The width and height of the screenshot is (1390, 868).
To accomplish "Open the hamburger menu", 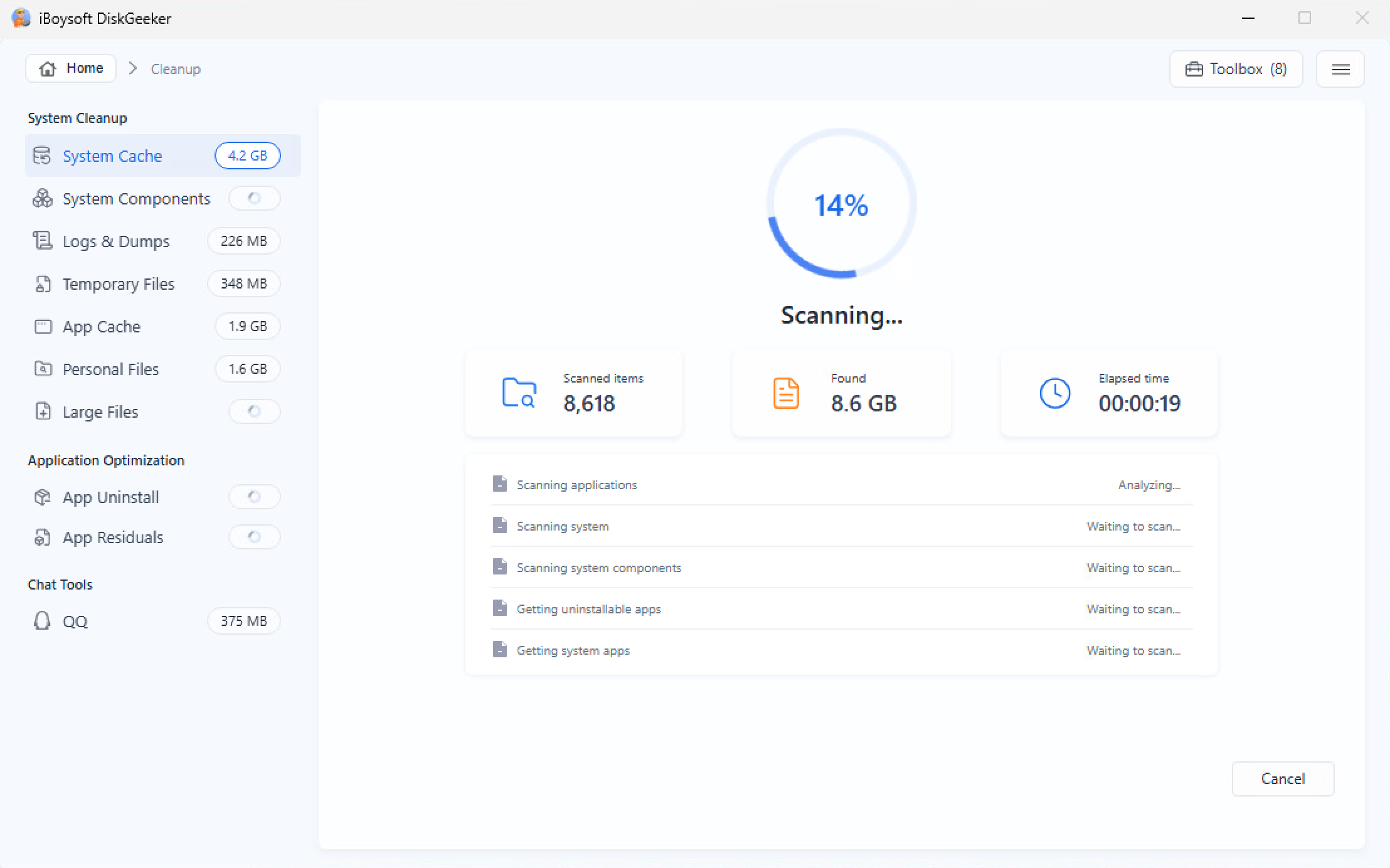I will [1340, 69].
